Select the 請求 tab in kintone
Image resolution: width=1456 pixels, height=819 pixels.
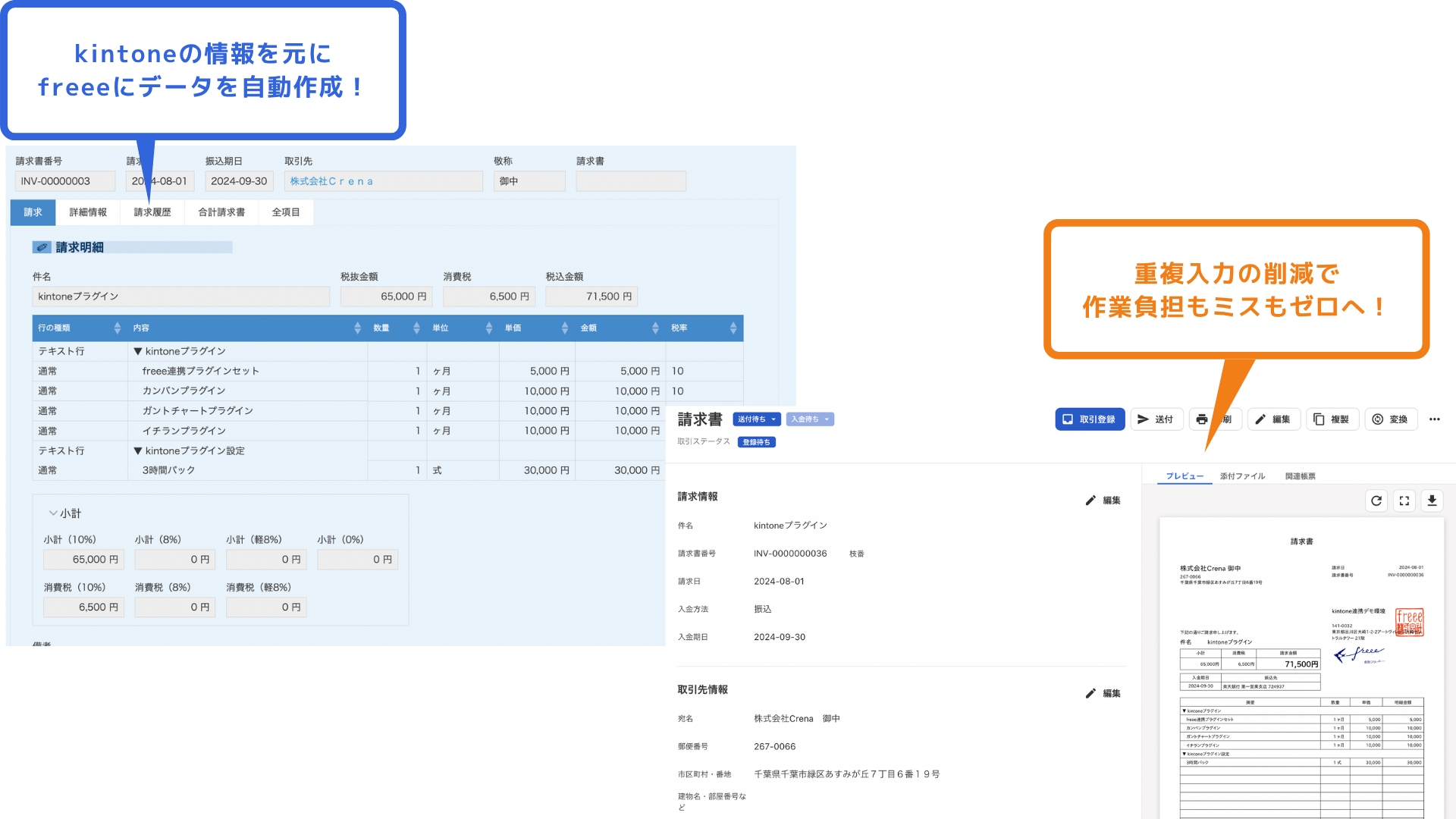pyautogui.click(x=33, y=212)
